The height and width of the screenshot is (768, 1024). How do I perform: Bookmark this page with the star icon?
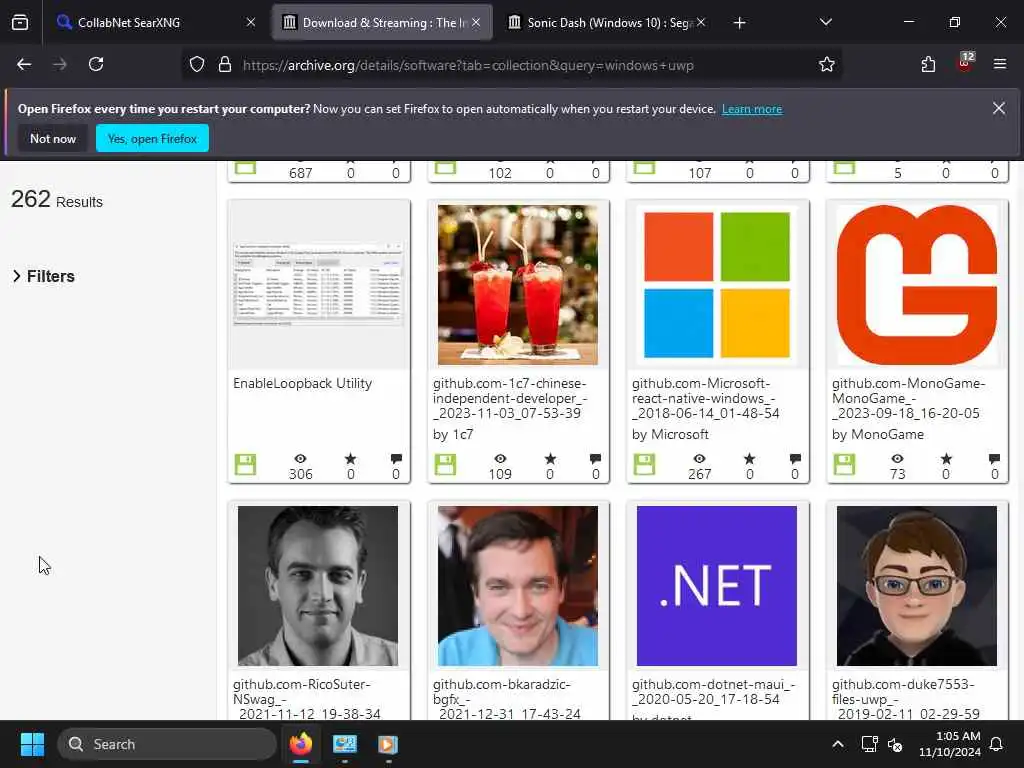click(827, 64)
